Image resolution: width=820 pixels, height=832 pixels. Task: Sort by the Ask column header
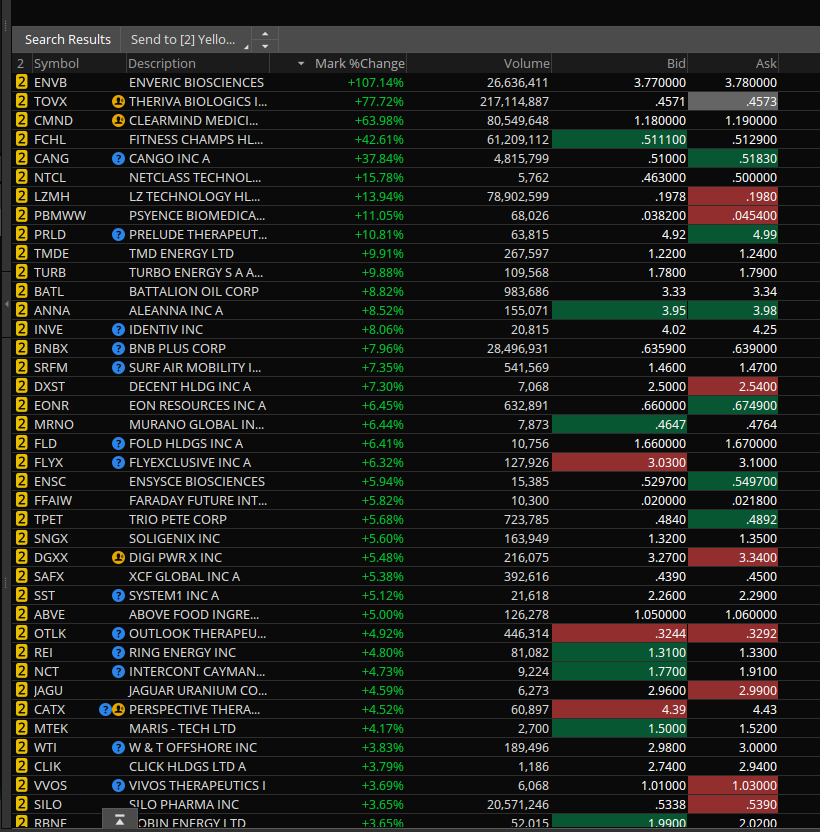tap(733, 64)
